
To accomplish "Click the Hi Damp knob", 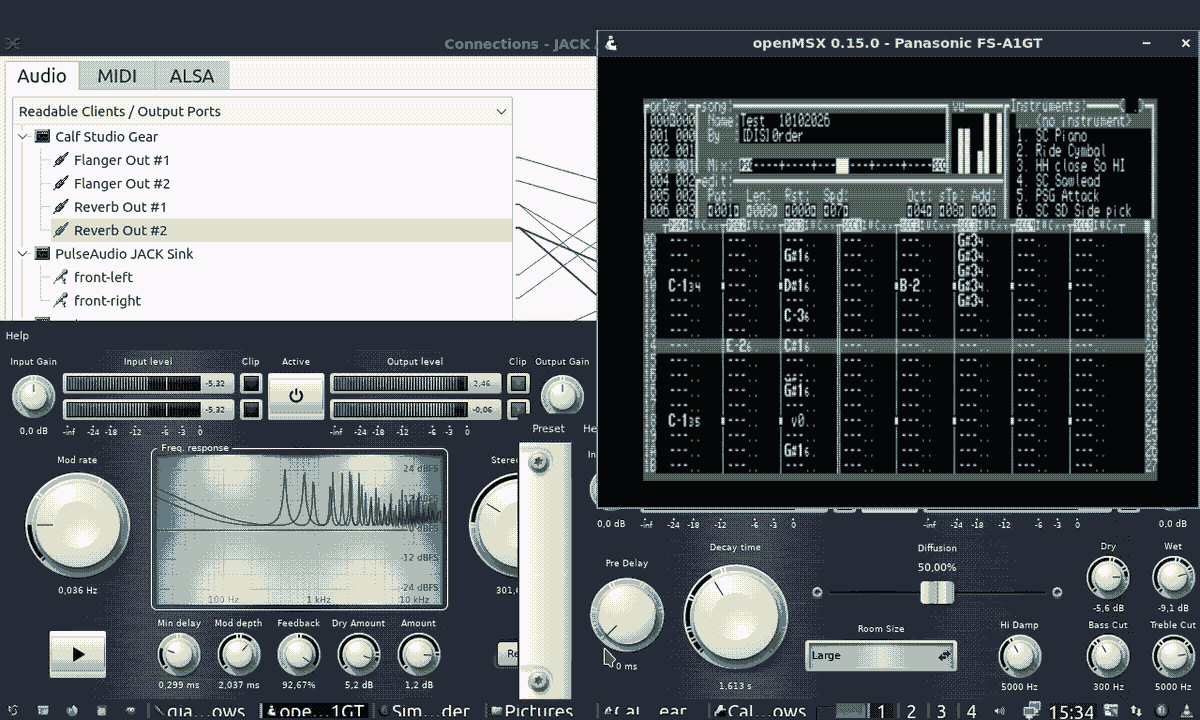I will click(x=1019, y=656).
